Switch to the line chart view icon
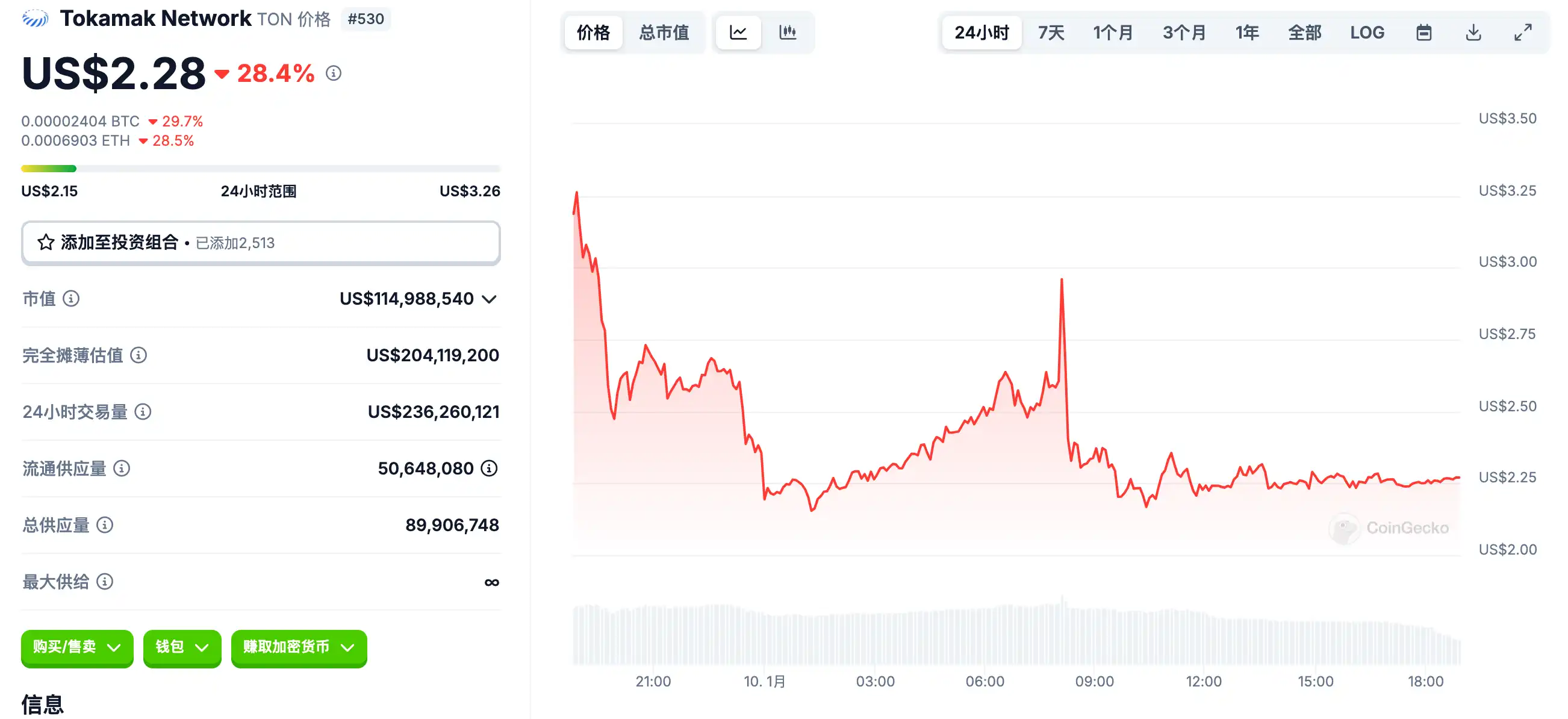 738,33
